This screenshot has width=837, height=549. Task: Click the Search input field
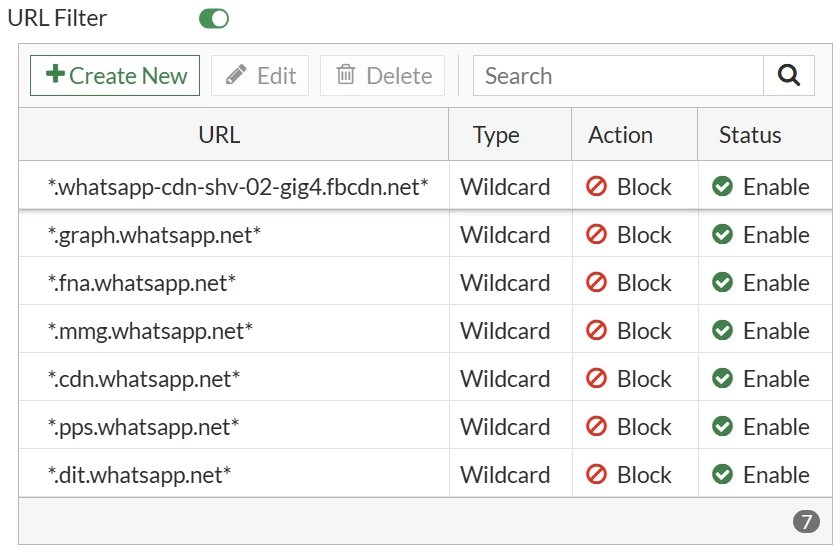tap(618, 76)
